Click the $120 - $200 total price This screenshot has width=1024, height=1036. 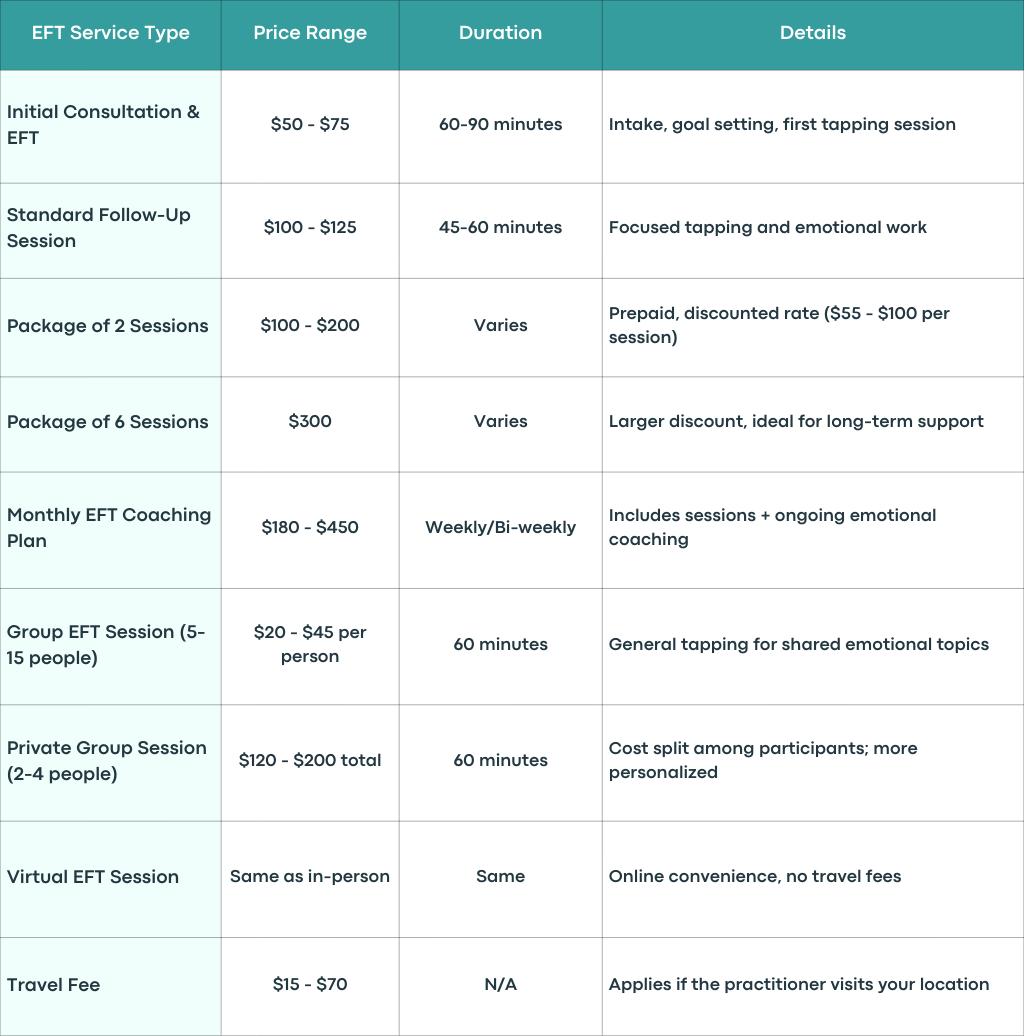pyautogui.click(x=310, y=760)
